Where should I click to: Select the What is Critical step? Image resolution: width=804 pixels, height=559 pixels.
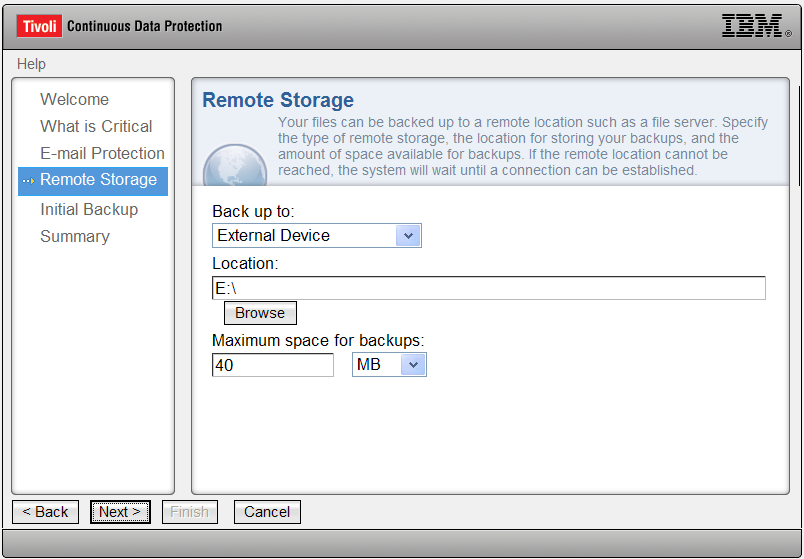tap(96, 126)
